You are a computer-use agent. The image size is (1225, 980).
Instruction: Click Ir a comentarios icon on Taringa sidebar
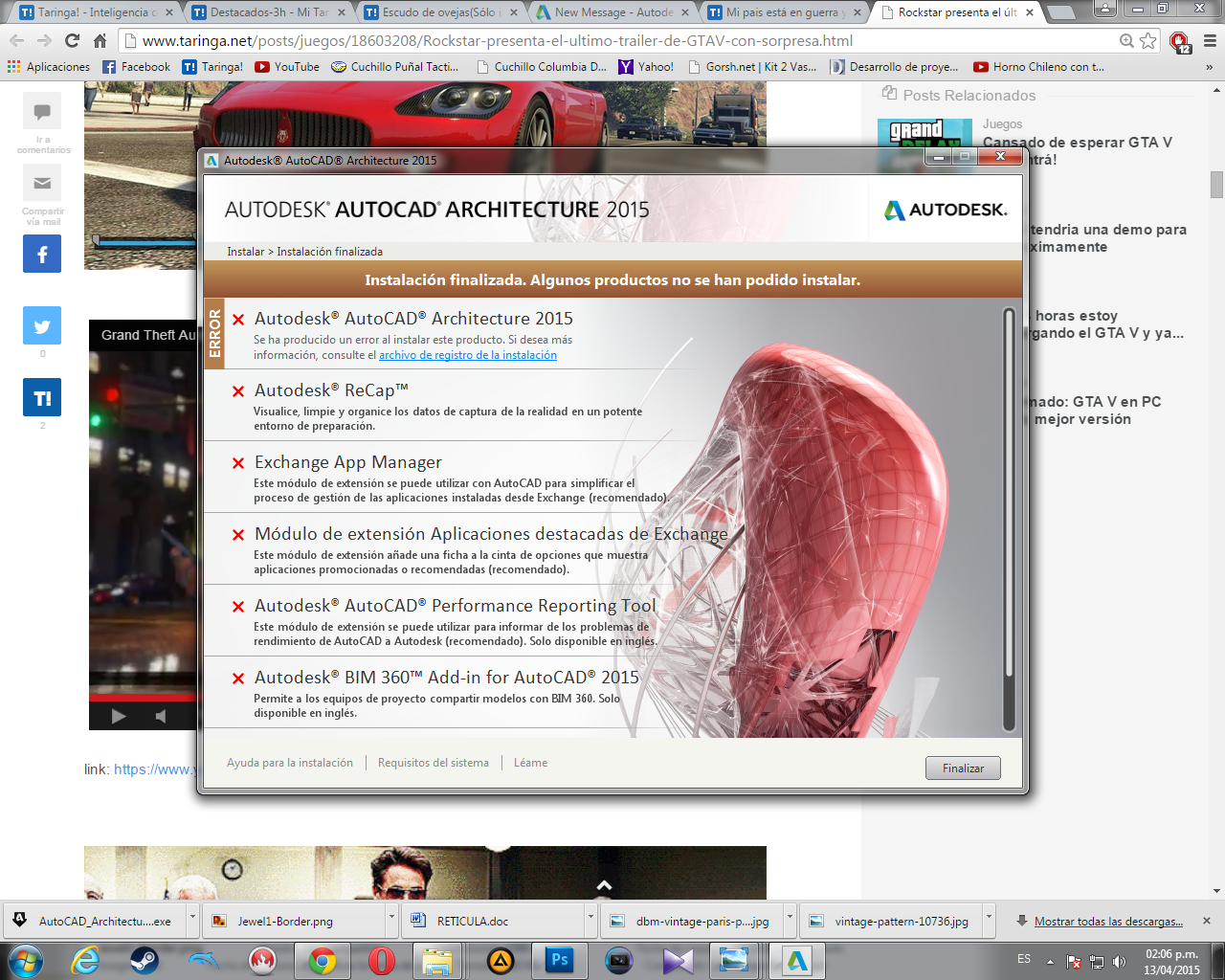42,112
